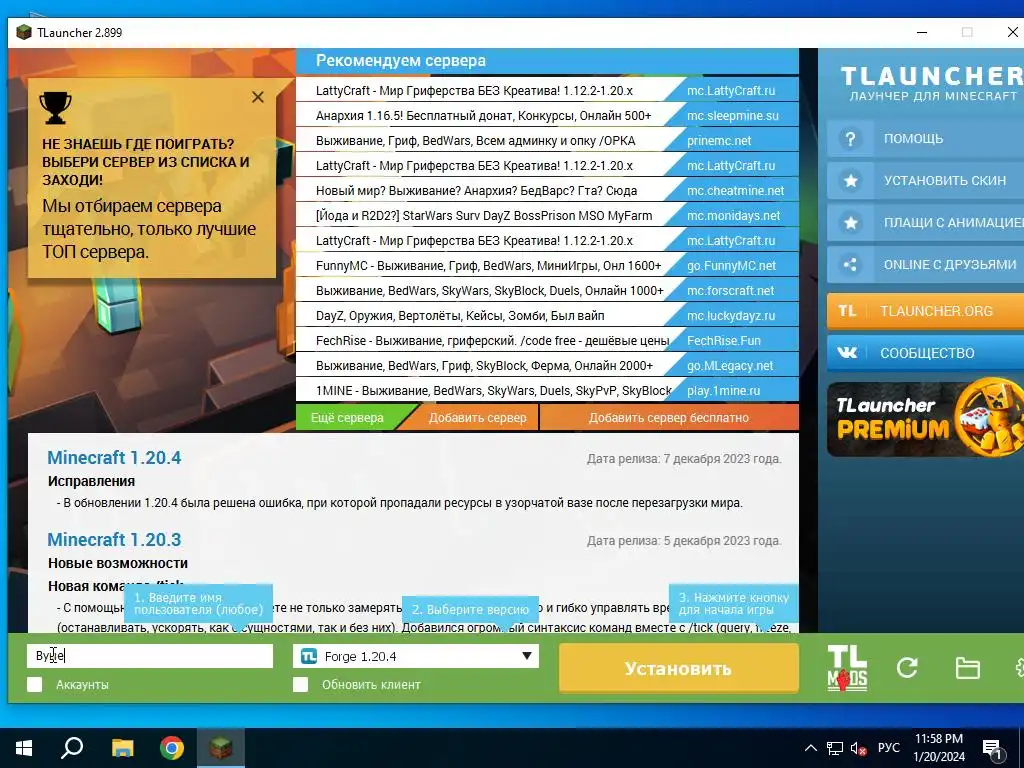Click the StarWars Surv DayZ server row

pos(547,216)
